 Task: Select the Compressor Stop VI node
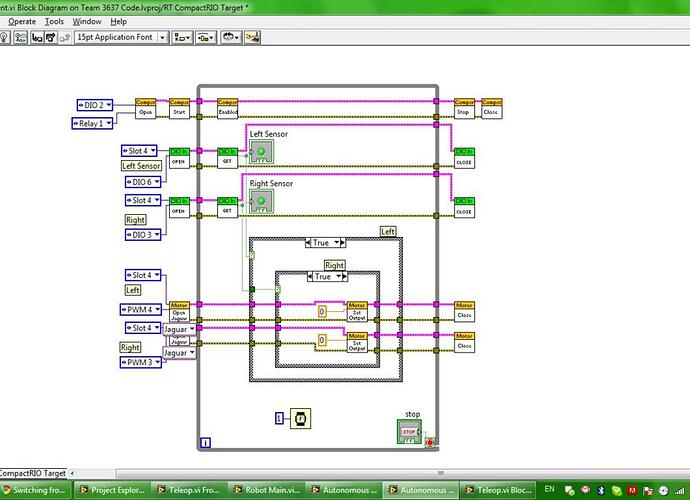[x=464, y=108]
